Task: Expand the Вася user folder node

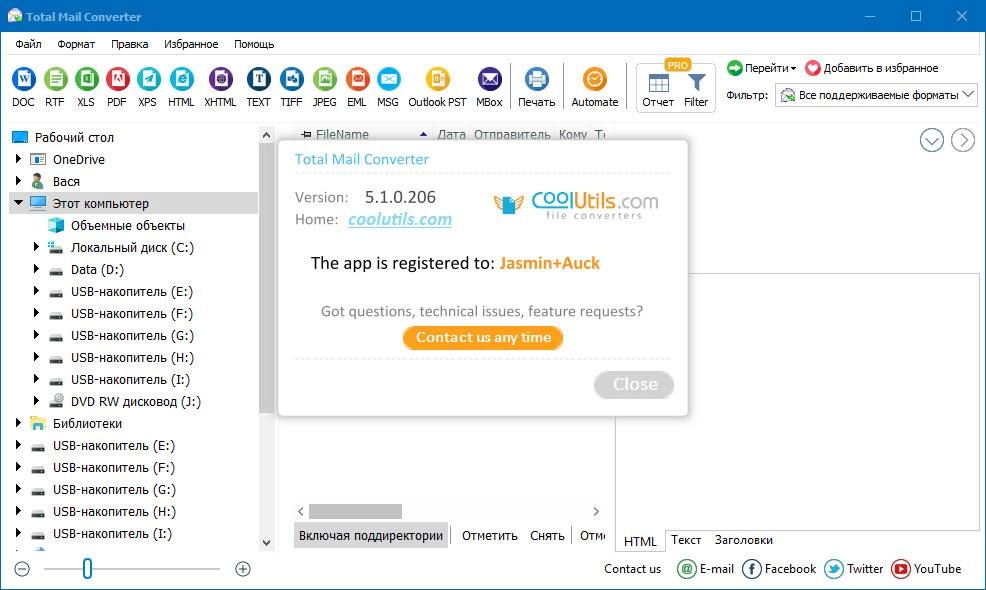Action: click(18, 181)
